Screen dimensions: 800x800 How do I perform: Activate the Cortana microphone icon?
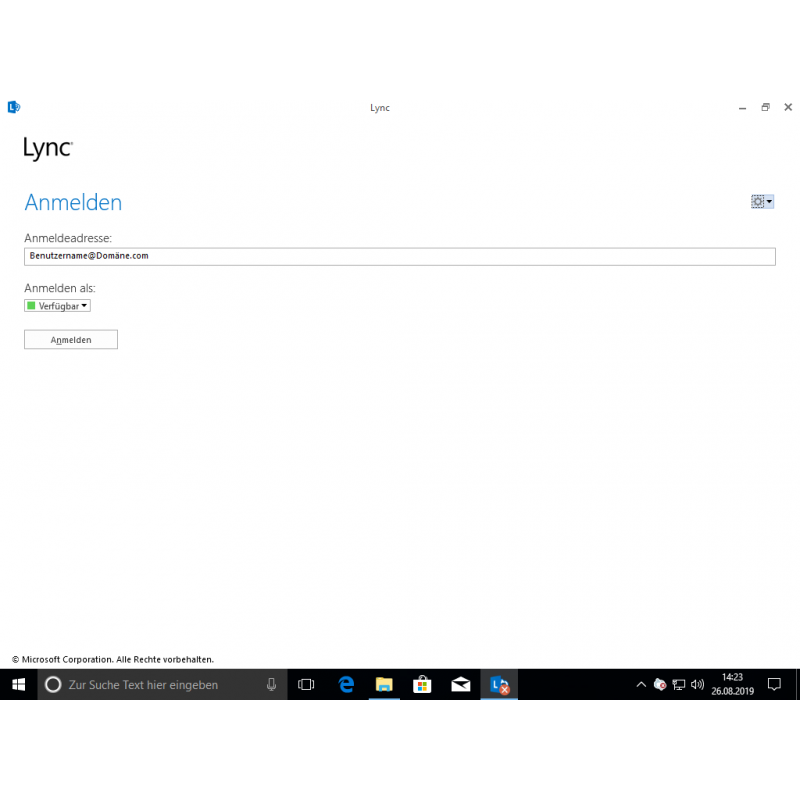coord(271,685)
